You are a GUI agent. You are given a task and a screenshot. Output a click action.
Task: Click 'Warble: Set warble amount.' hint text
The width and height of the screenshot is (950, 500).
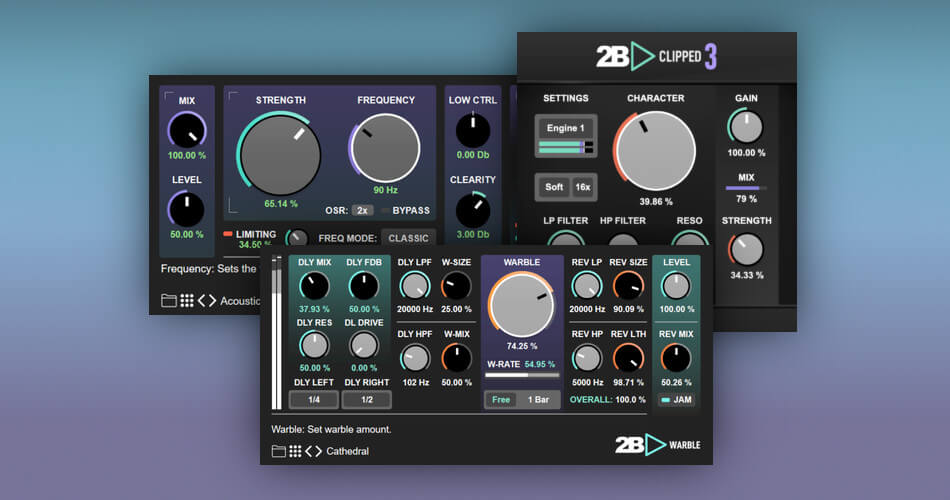point(331,429)
